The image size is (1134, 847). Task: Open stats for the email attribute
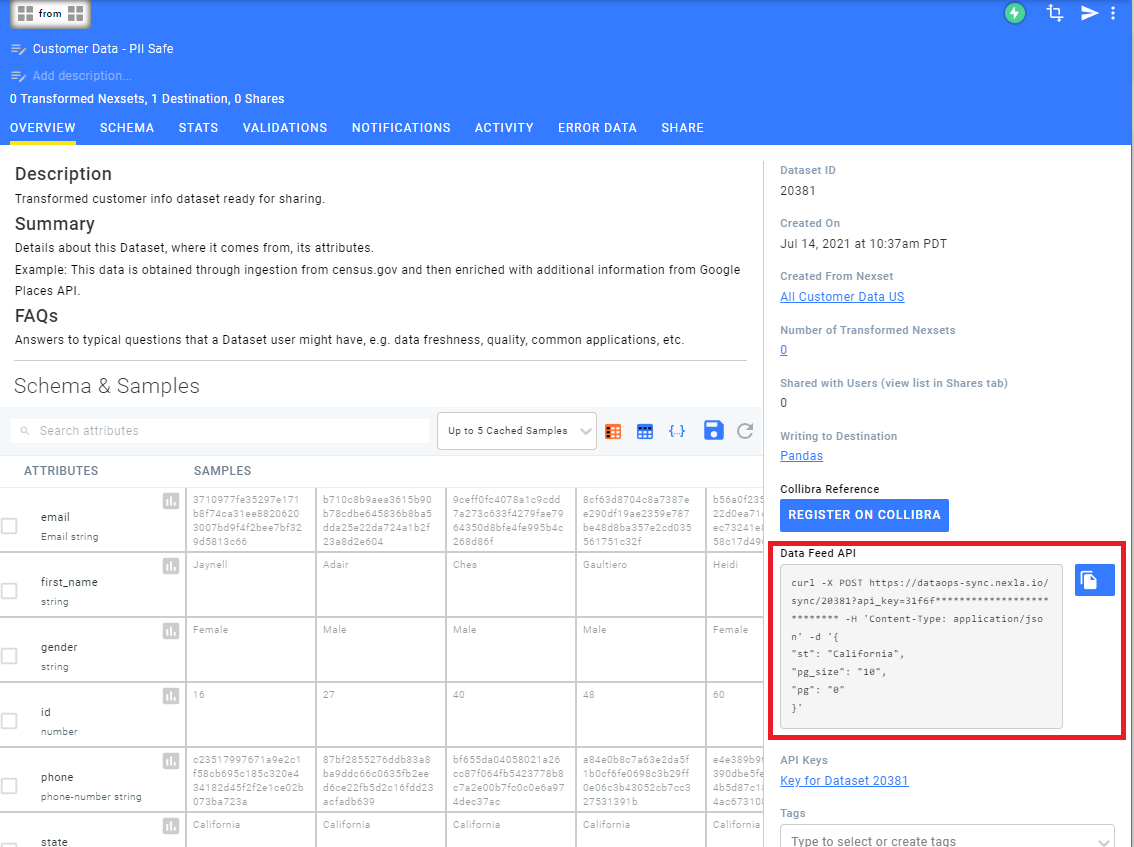[171, 501]
